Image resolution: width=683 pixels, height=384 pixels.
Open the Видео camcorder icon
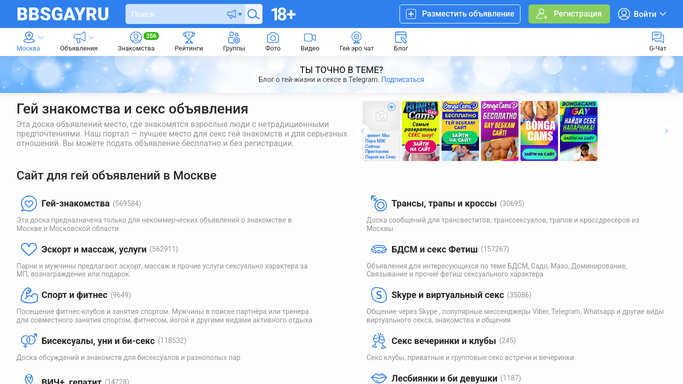click(x=310, y=37)
